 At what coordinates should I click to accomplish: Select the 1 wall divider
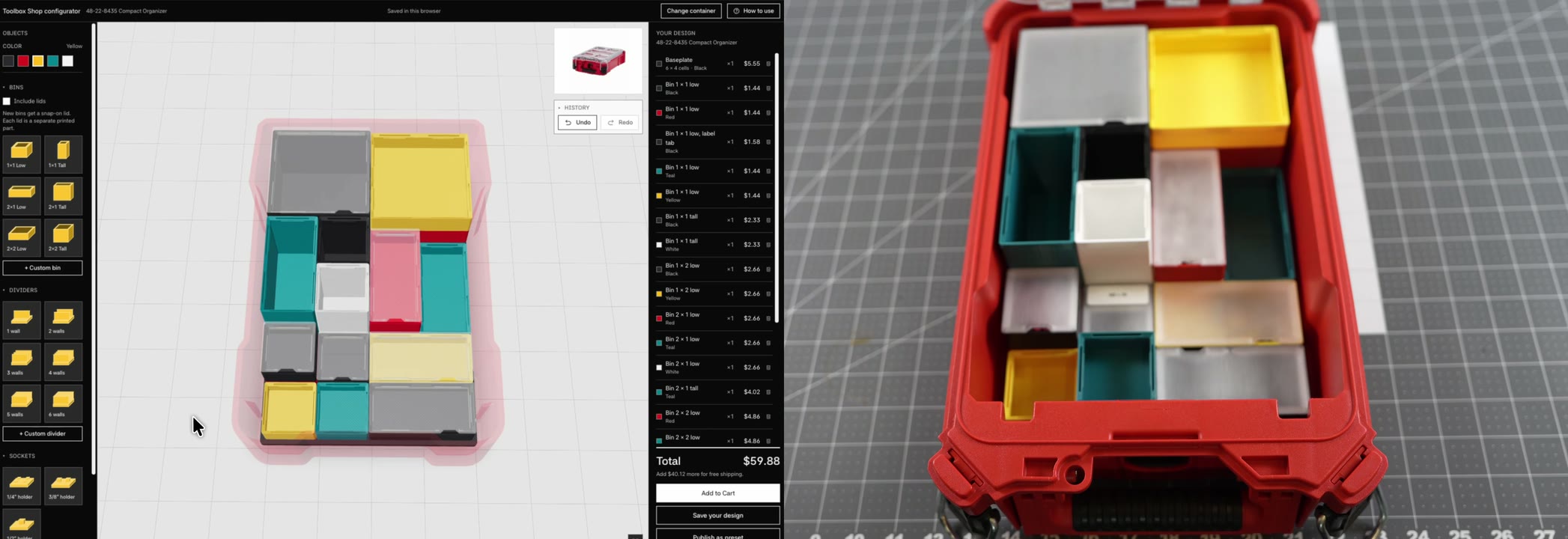point(22,320)
